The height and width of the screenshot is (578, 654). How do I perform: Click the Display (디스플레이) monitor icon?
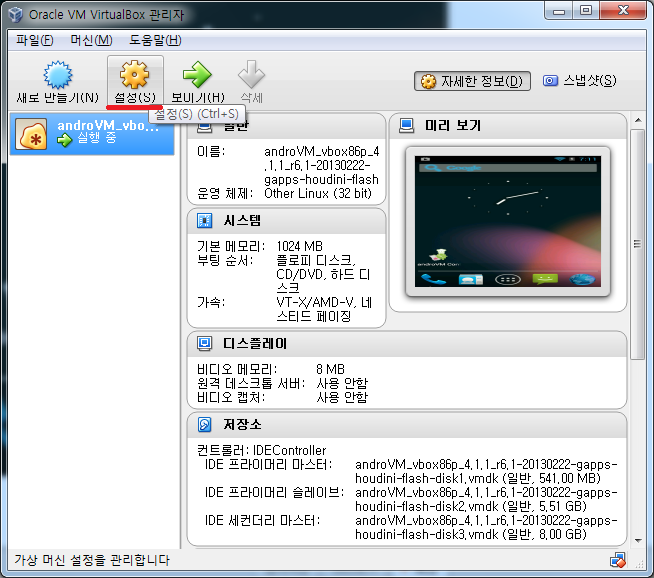204,343
